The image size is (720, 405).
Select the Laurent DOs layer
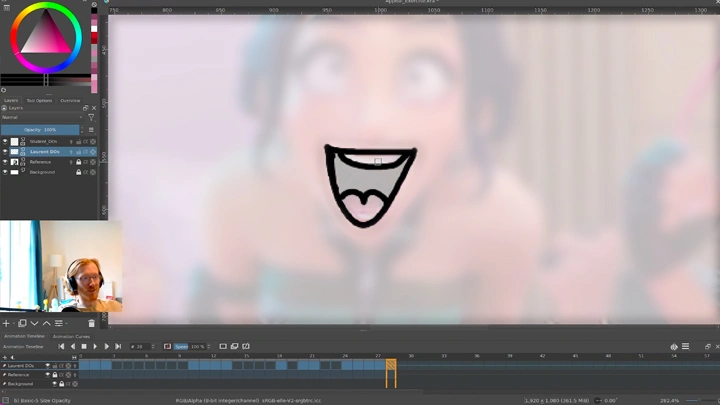tap(45, 152)
